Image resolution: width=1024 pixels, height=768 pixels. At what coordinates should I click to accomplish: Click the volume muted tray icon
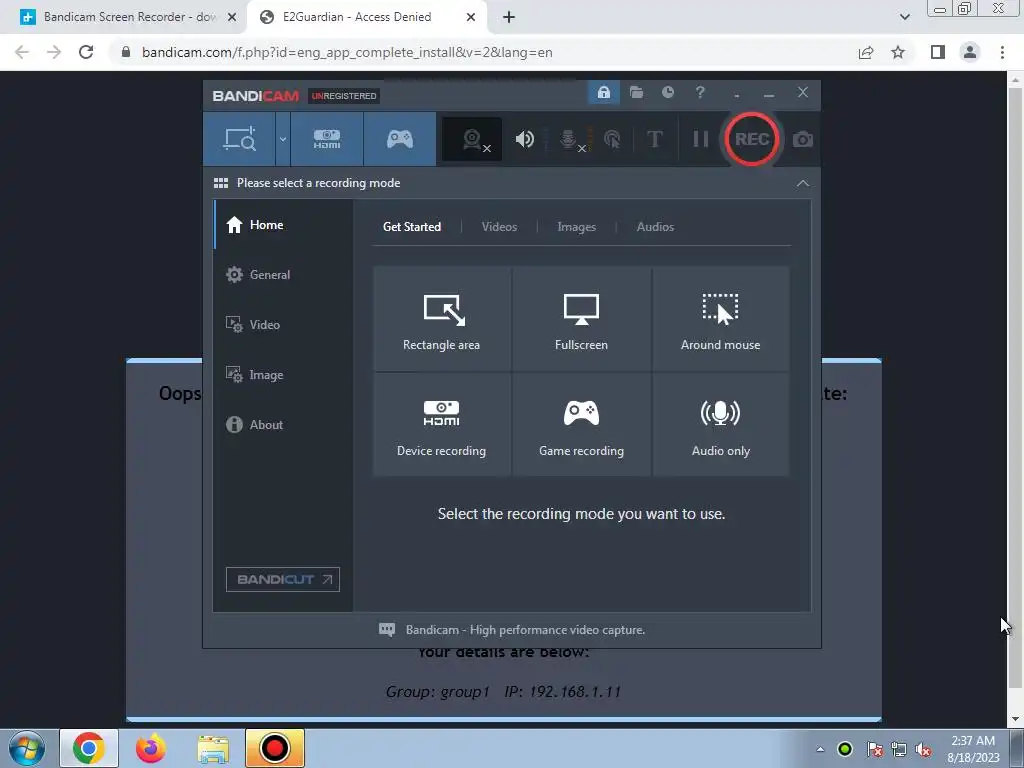[923, 750]
